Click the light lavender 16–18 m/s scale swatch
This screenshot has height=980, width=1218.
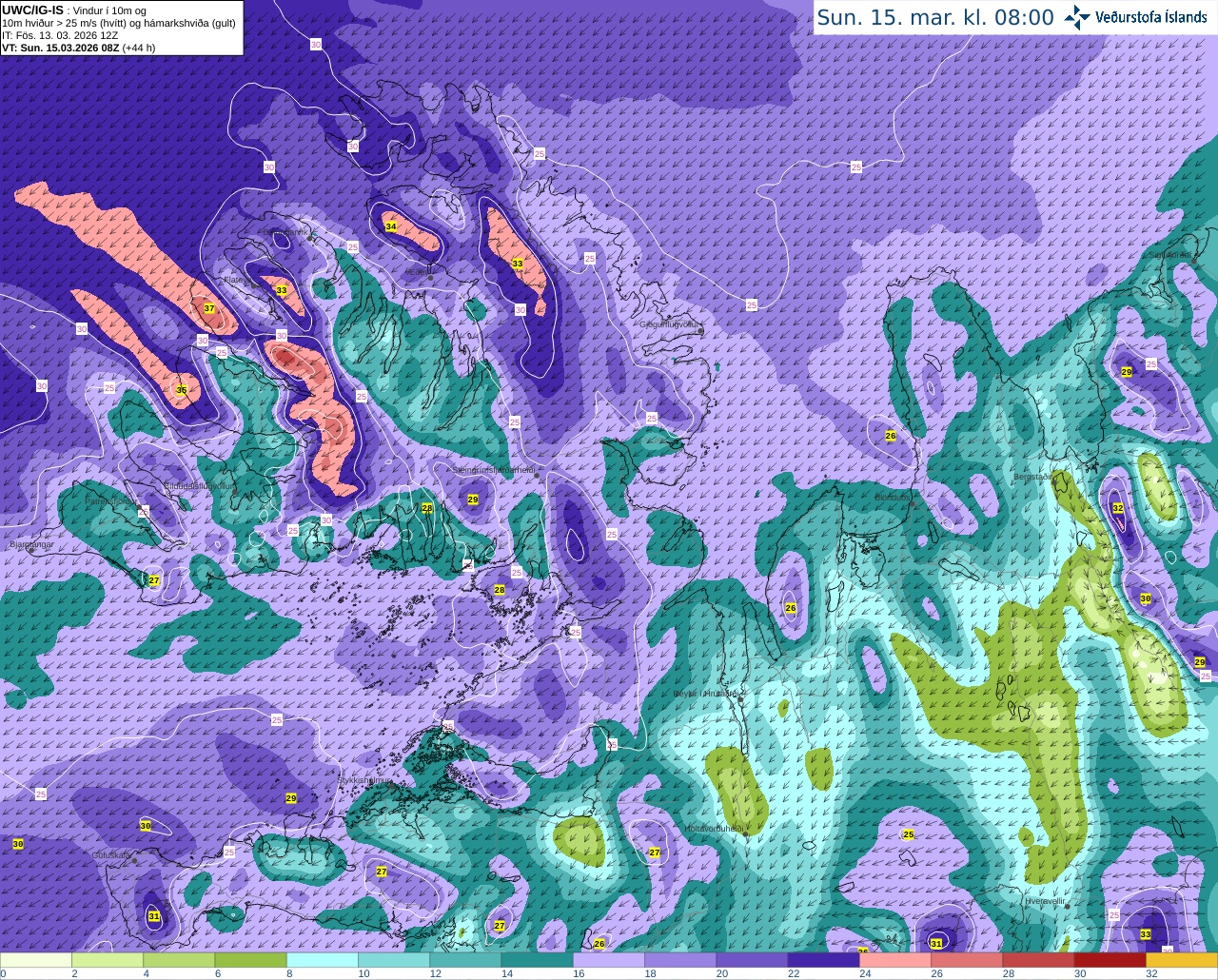pos(609,960)
